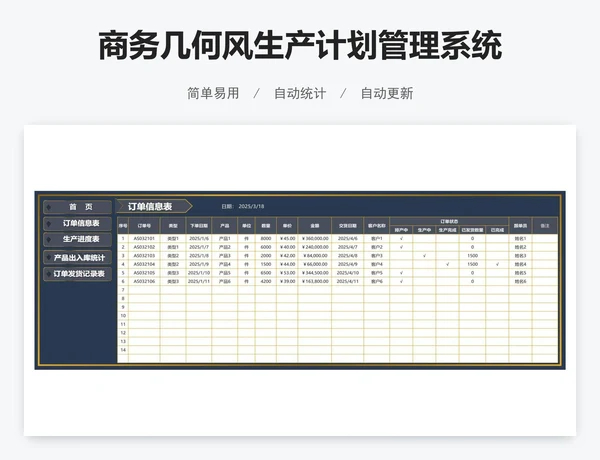Click the 产品3 cell
Screen dimensions: 600x460
coord(225,256)
